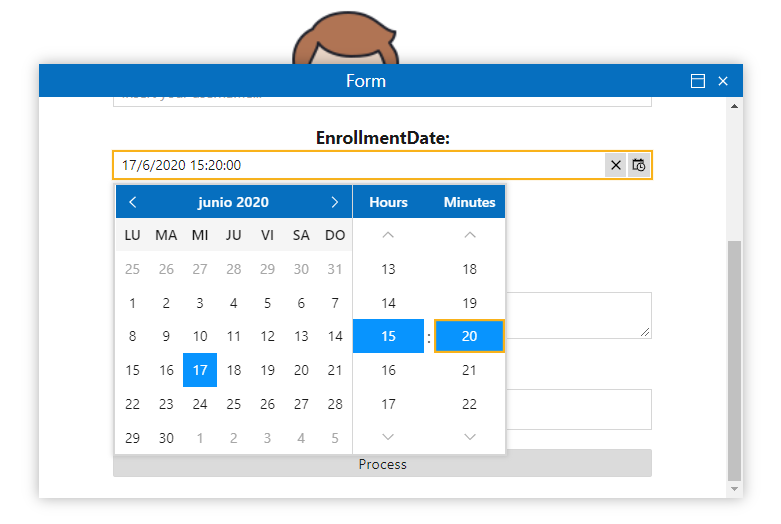Click the Process button
Viewport: 781px width, 524px height.
(382, 464)
